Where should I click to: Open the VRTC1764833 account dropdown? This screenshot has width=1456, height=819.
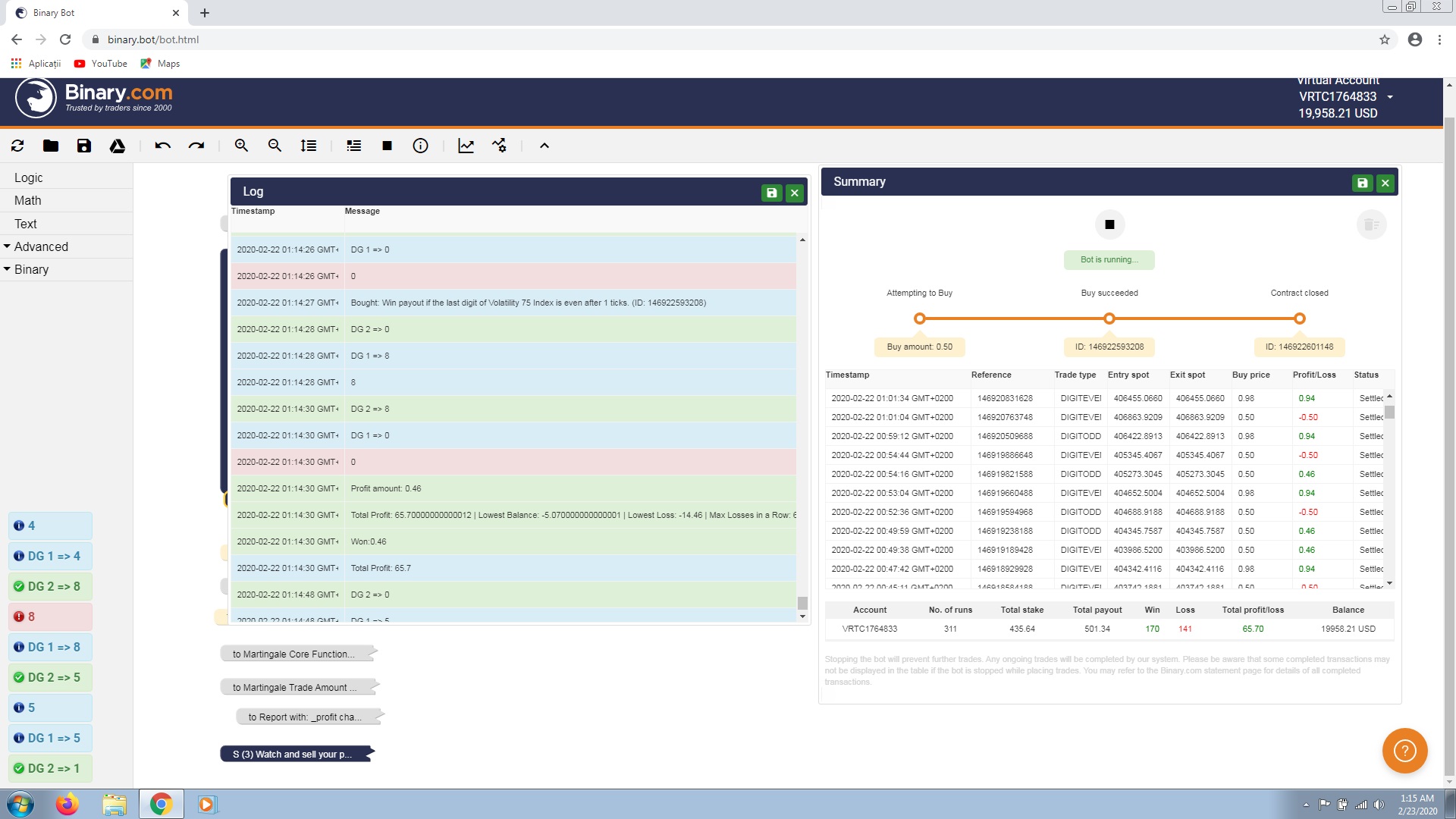coord(1390,96)
